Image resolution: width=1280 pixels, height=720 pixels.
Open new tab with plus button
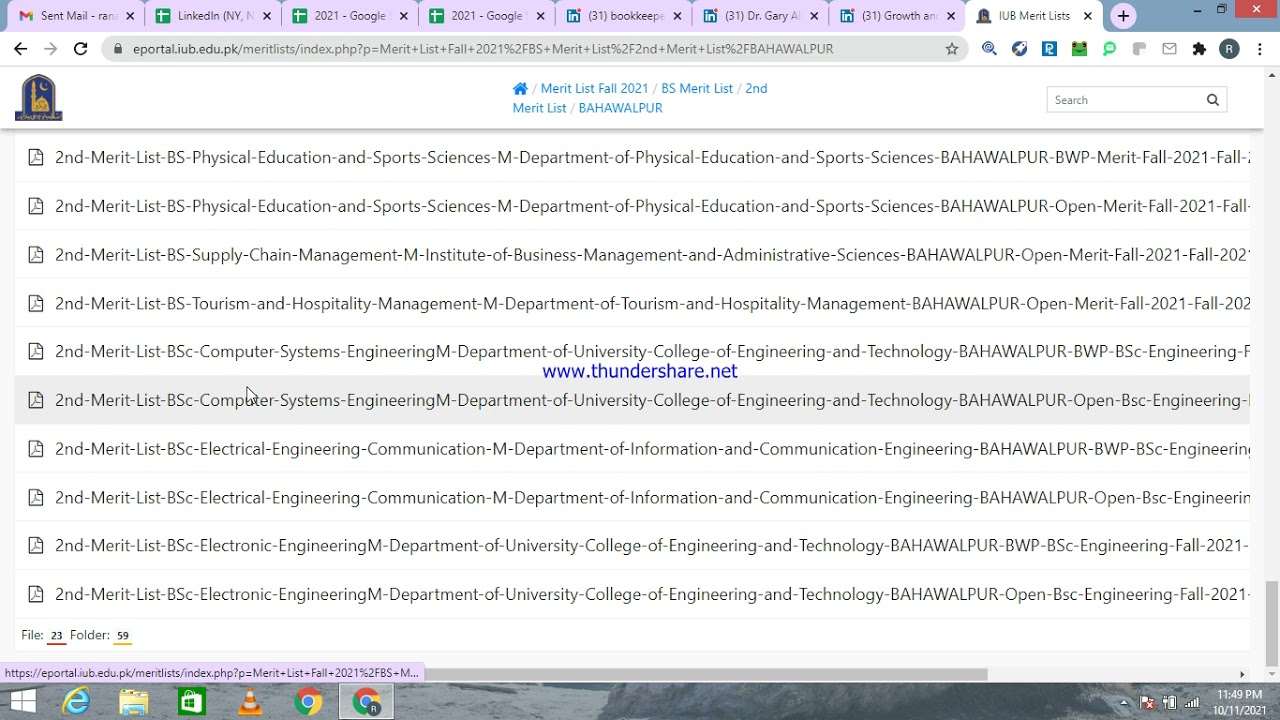coord(1123,16)
